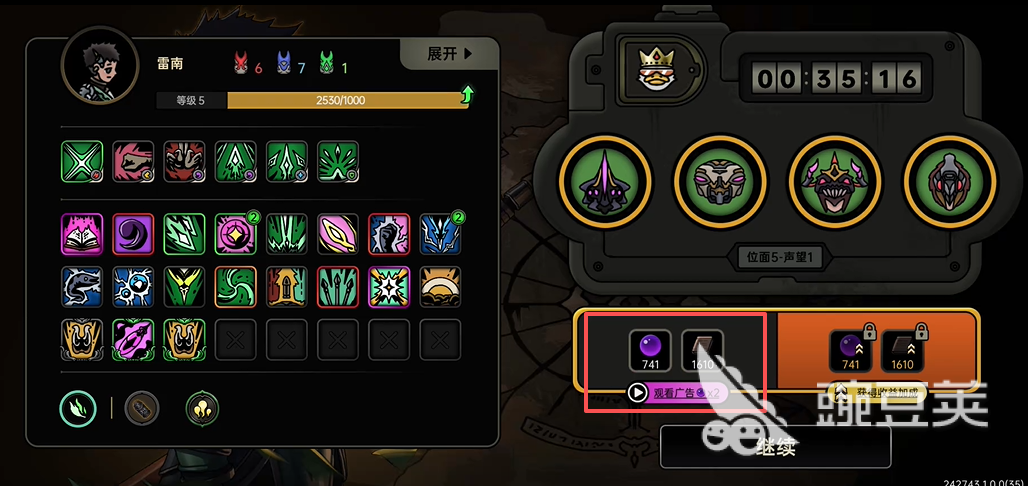The image size is (1028, 486).
Task: Select the fanged pink-horned boss portrait
Action: pyautogui.click(x=835, y=179)
